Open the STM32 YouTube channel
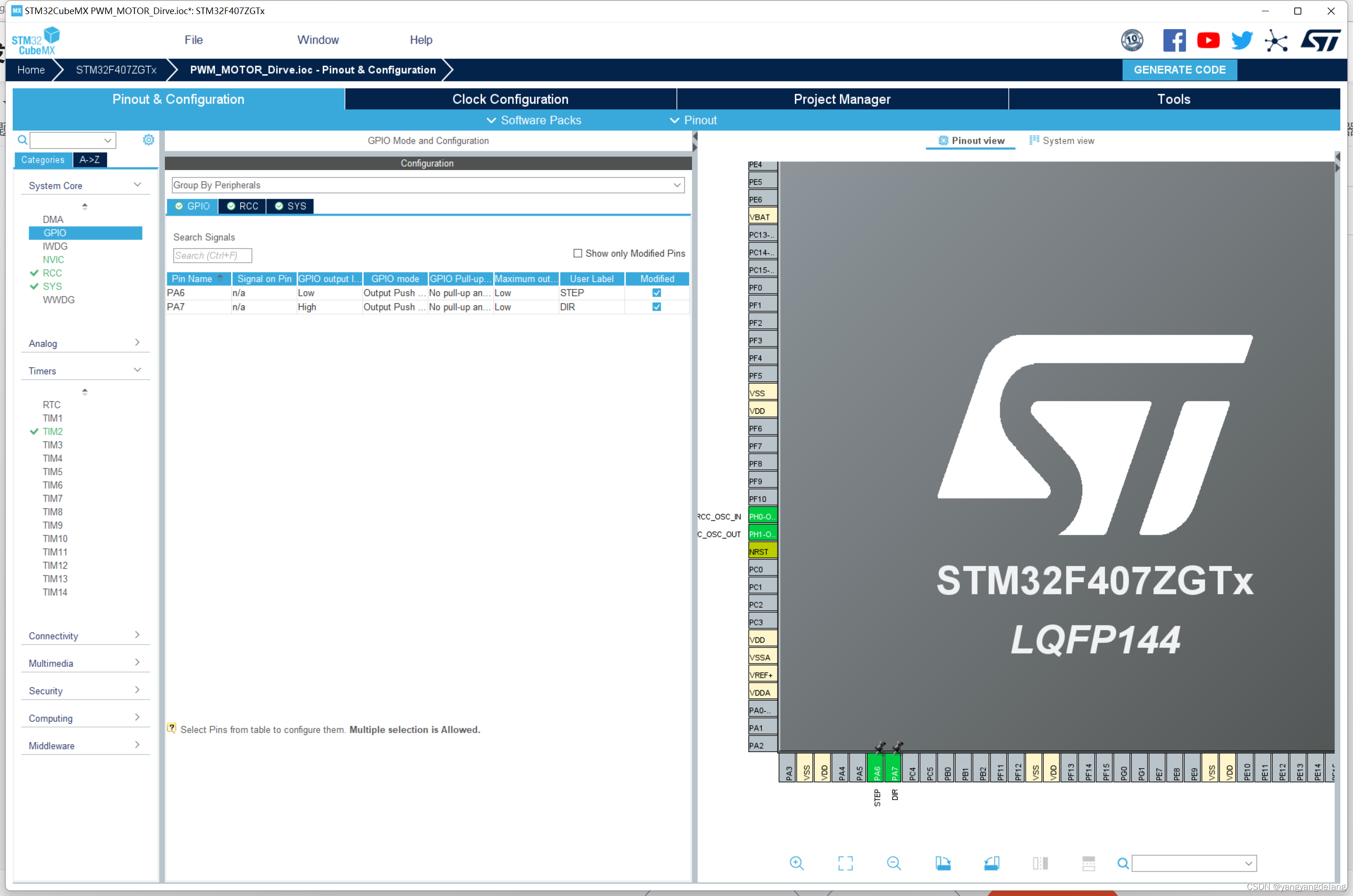 pos(1208,40)
